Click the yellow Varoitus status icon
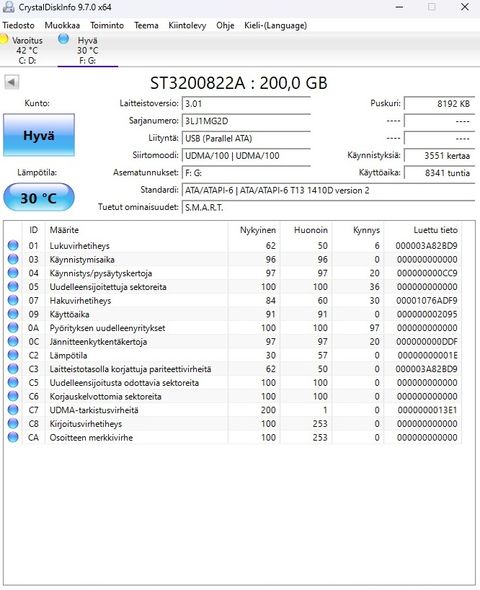The height and width of the screenshot is (590, 480). click(x=4, y=39)
